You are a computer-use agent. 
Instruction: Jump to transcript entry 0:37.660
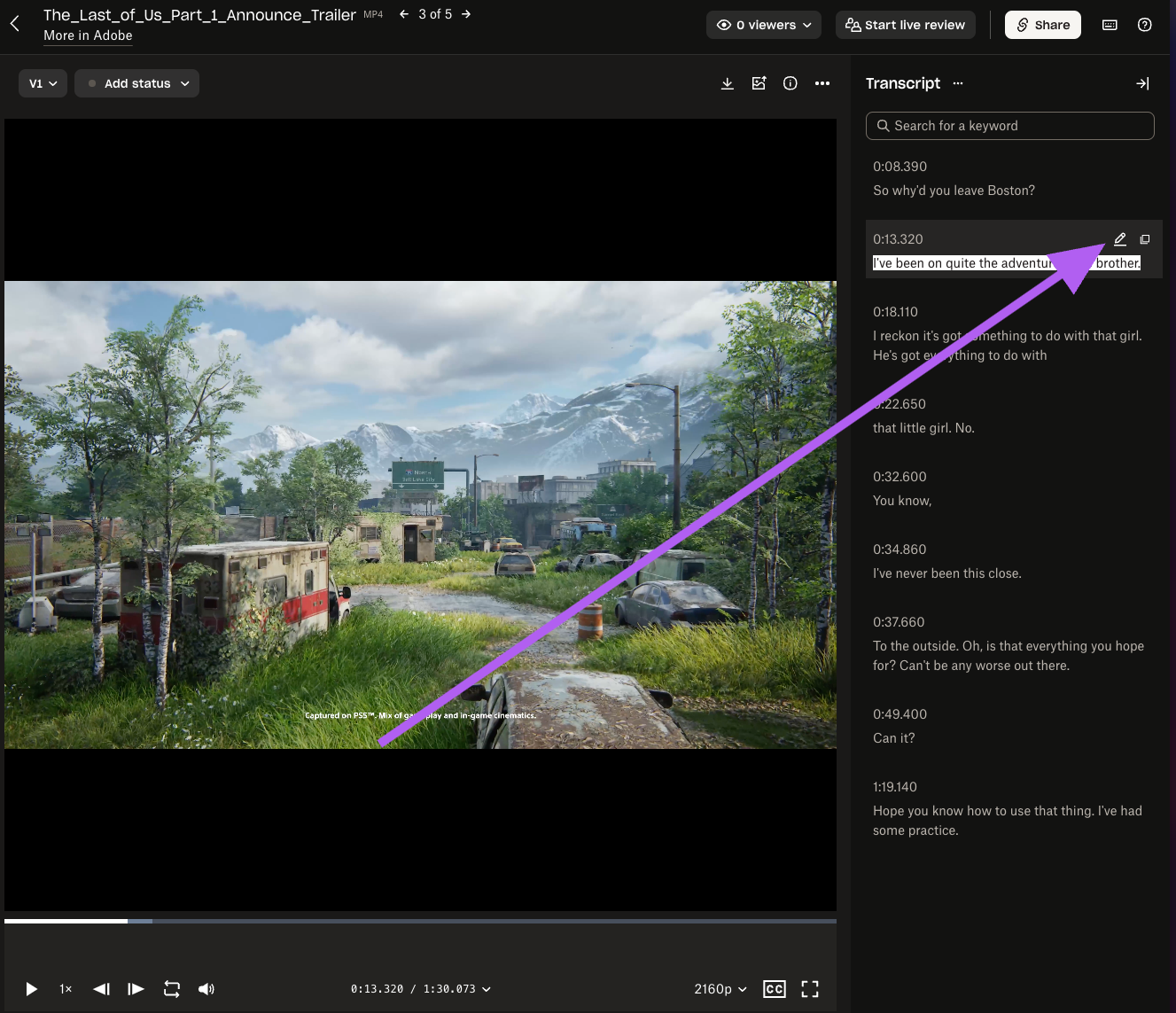899,622
